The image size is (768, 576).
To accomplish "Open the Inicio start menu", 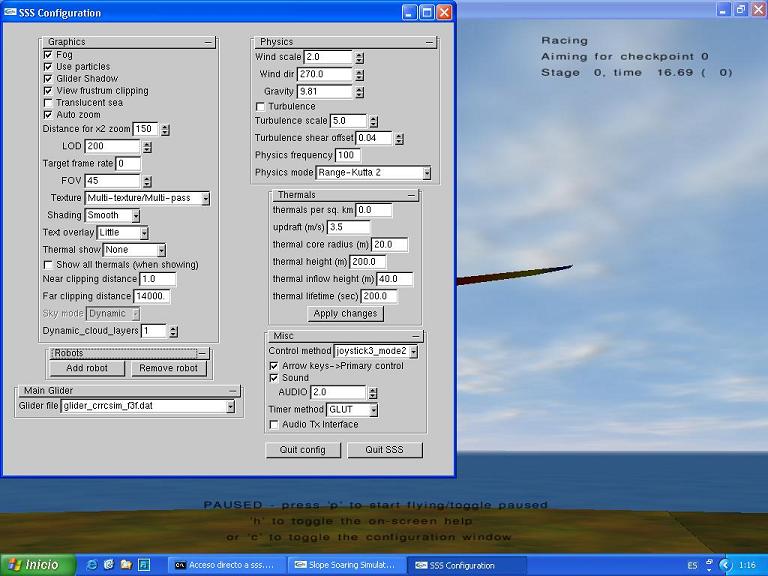I will pyautogui.click(x=34, y=565).
